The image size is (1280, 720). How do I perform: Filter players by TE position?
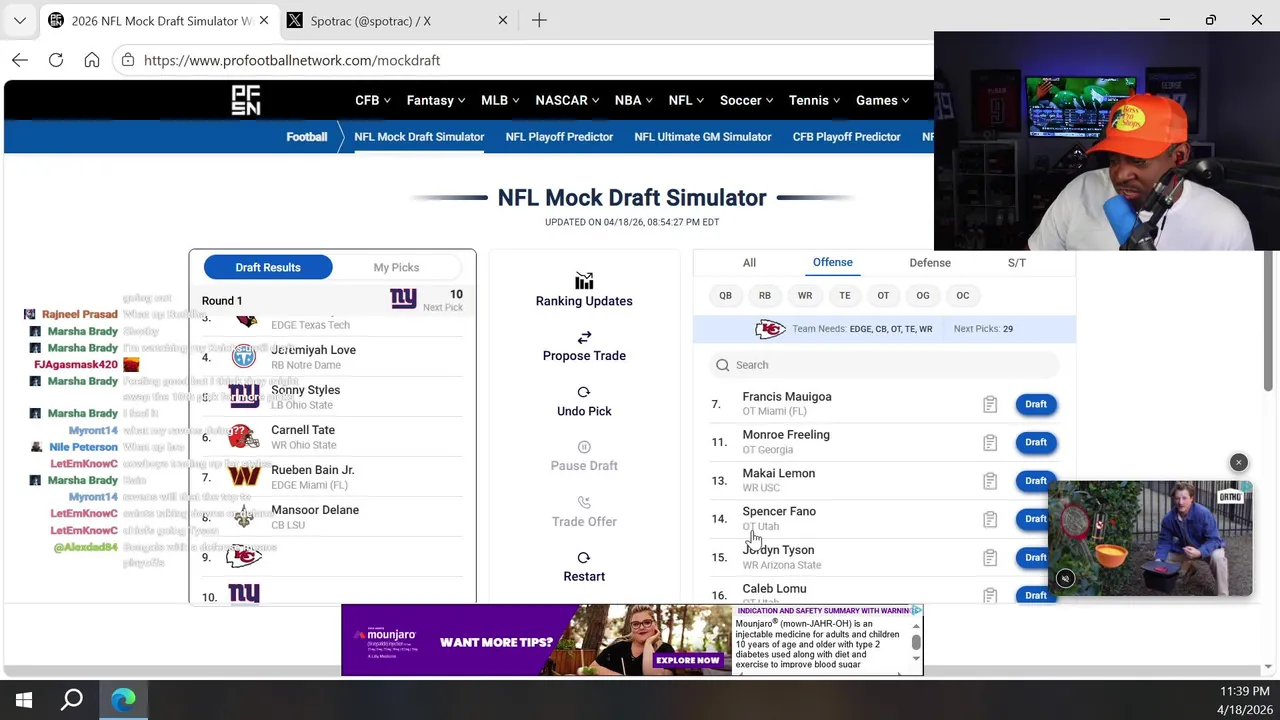coord(845,295)
